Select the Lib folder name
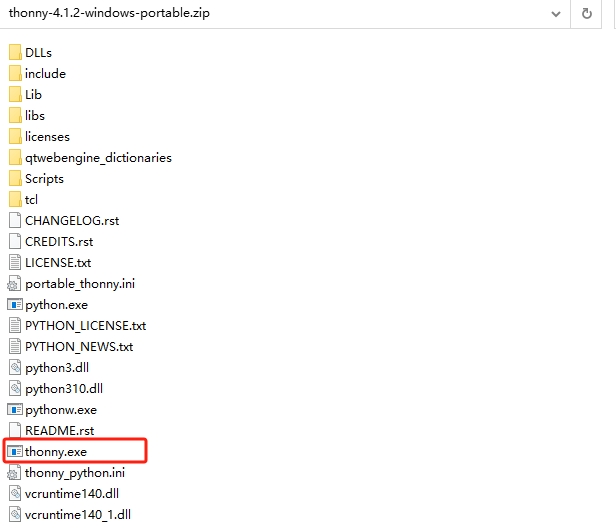This screenshot has height=530, width=616. coord(33,95)
